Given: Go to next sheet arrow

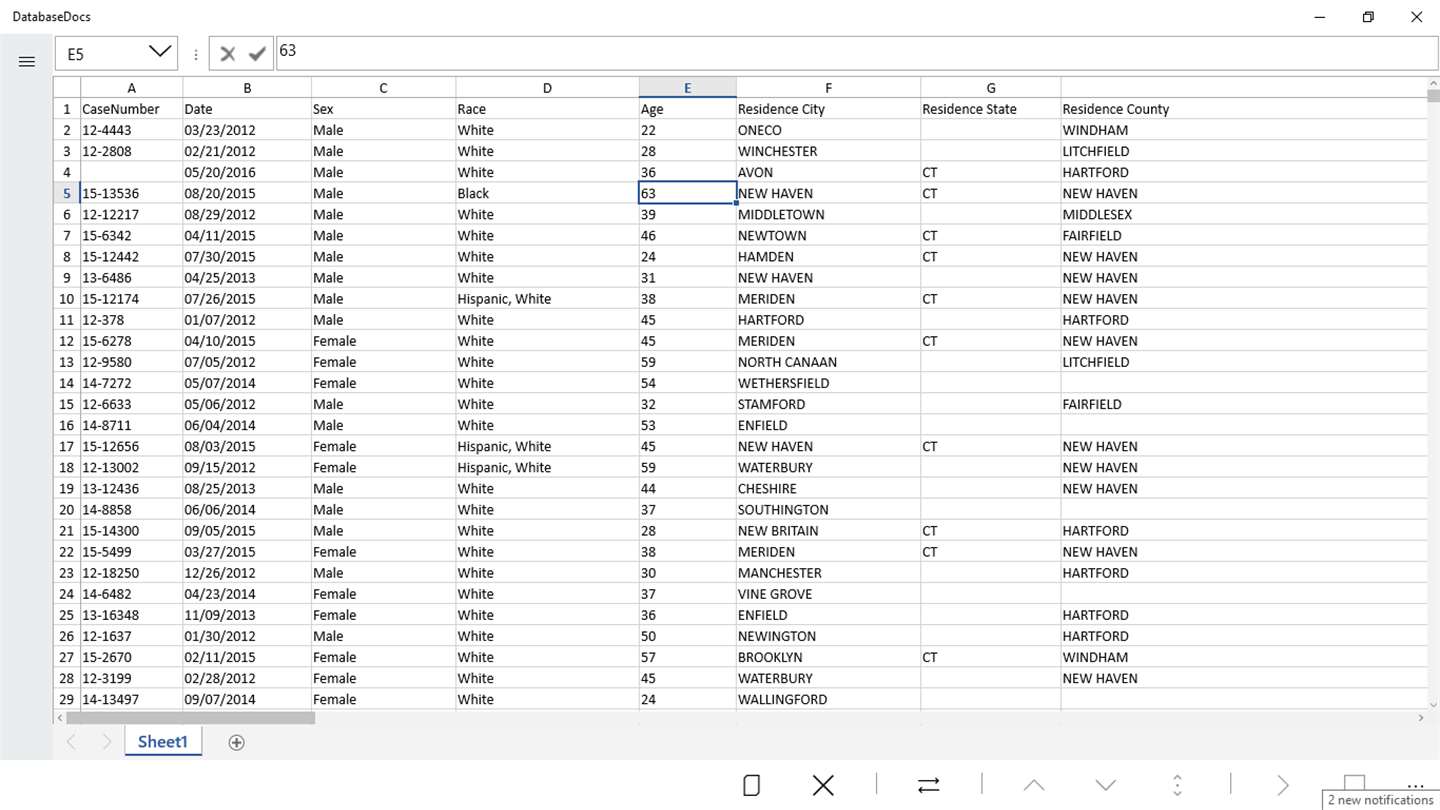Looking at the screenshot, I should click(106, 742).
